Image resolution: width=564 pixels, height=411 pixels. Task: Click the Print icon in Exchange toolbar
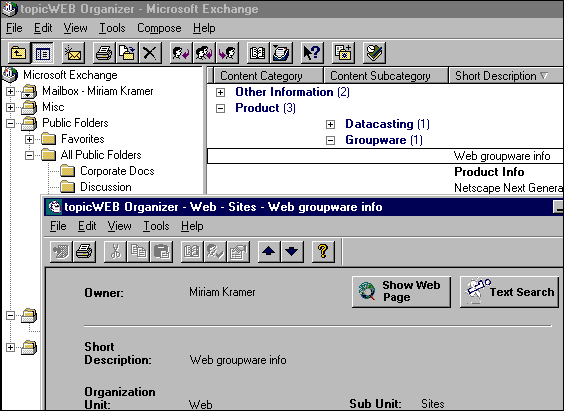(104, 53)
